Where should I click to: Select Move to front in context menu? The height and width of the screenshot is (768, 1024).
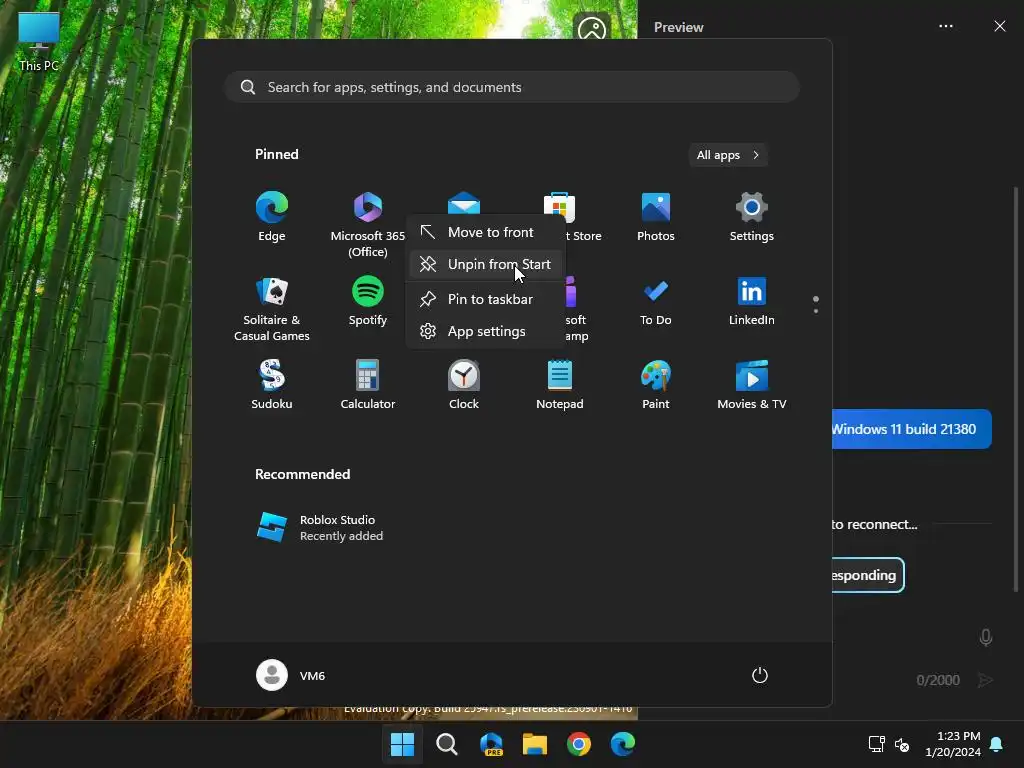point(484,232)
